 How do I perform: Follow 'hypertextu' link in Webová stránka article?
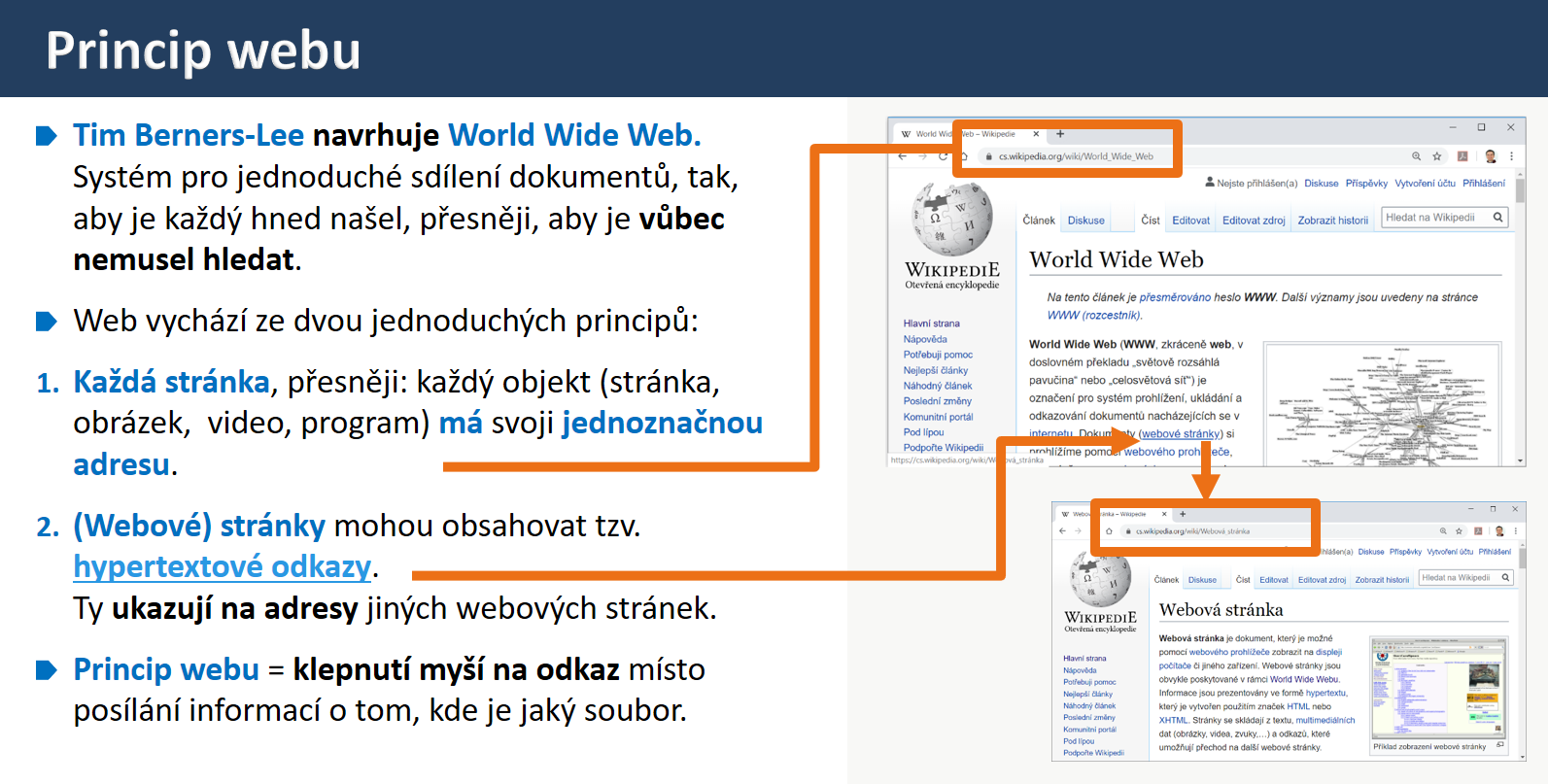[x=1326, y=693]
